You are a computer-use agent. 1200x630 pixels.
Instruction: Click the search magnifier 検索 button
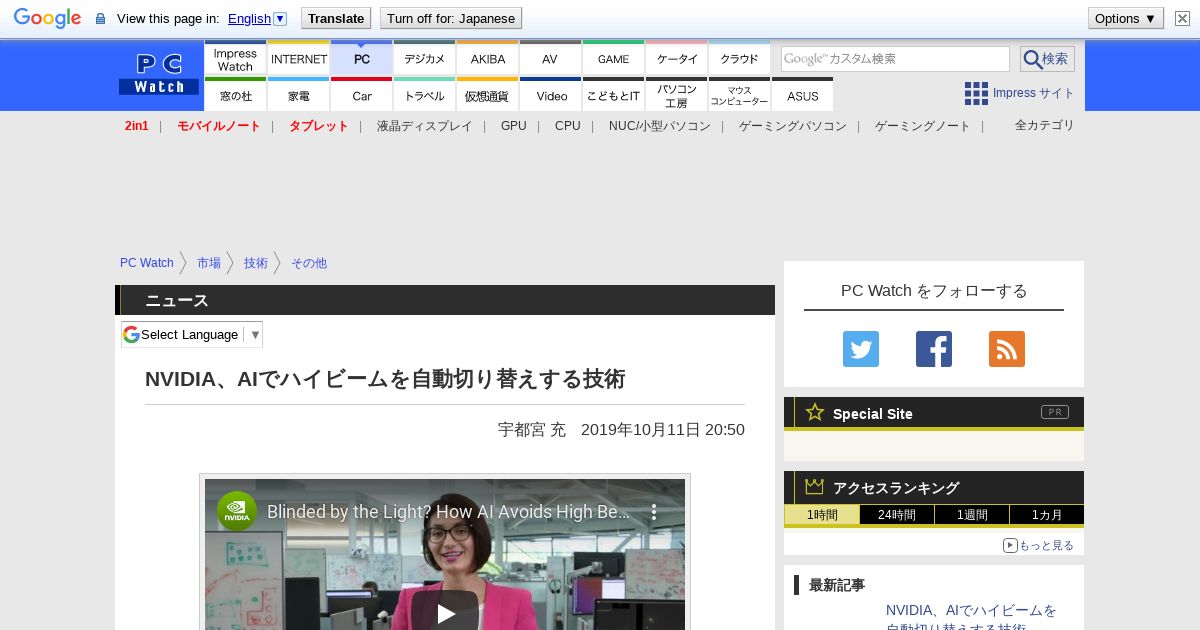(x=1047, y=59)
